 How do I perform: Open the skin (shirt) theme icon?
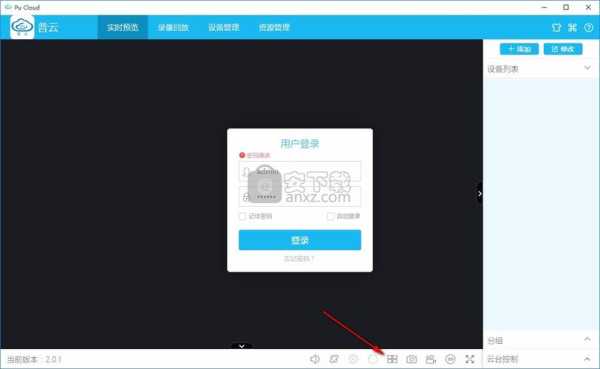[x=556, y=27]
